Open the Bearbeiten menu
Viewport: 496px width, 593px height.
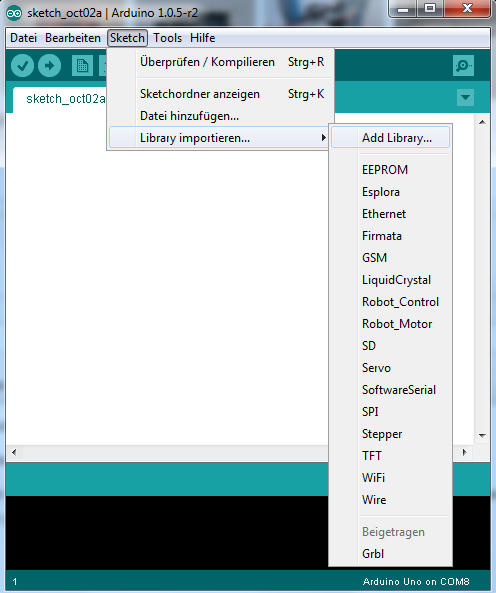click(x=73, y=38)
